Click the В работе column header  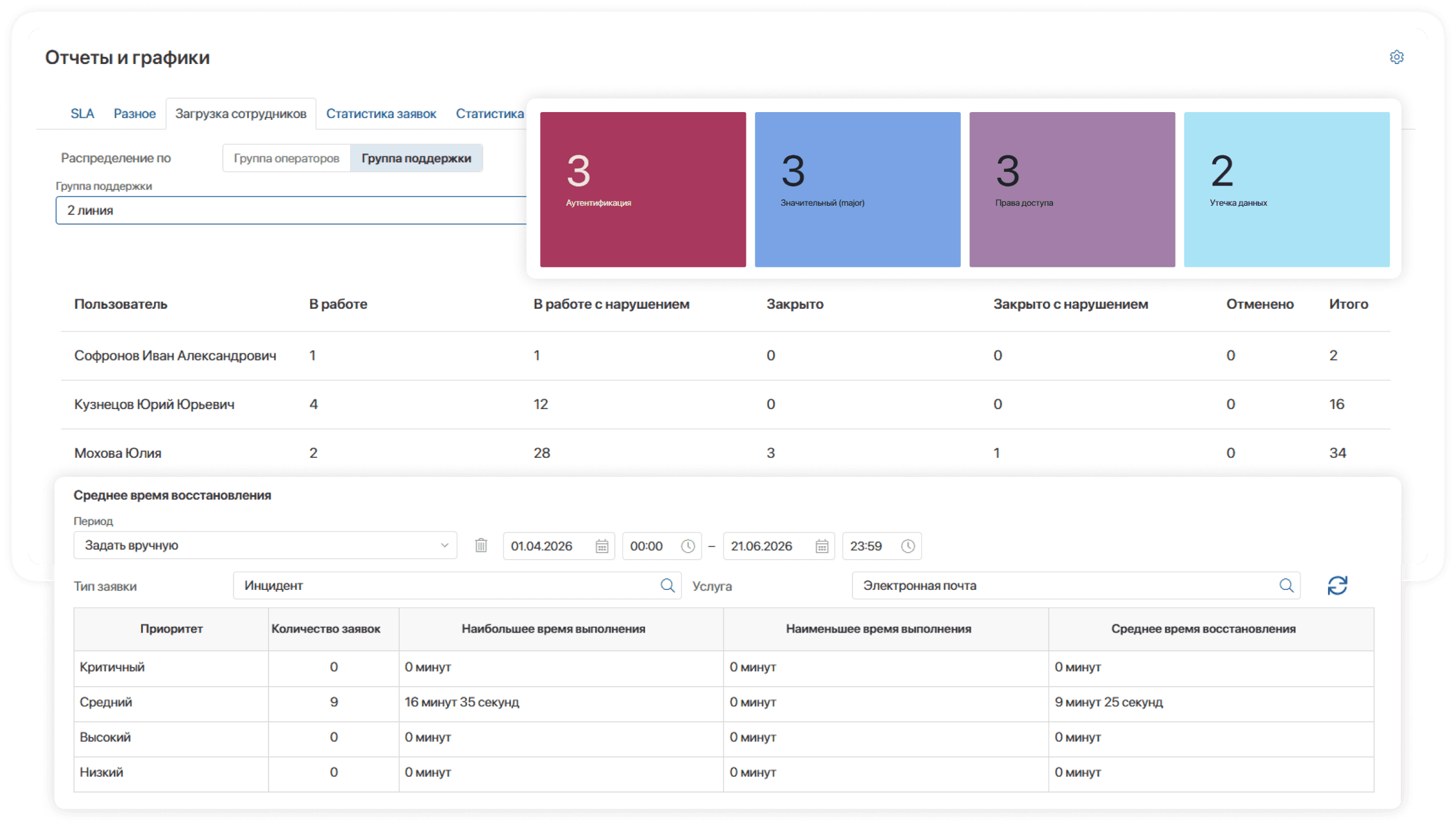coord(338,304)
